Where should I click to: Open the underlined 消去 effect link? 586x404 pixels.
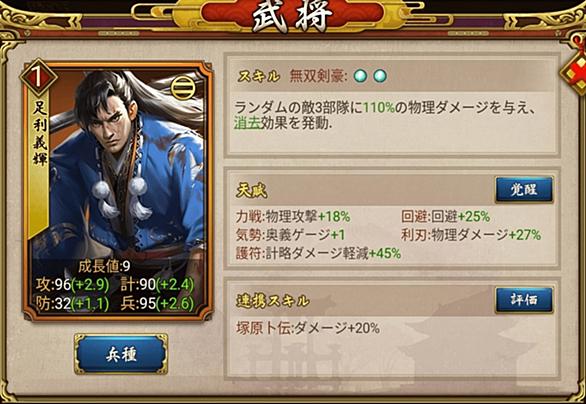point(247,123)
